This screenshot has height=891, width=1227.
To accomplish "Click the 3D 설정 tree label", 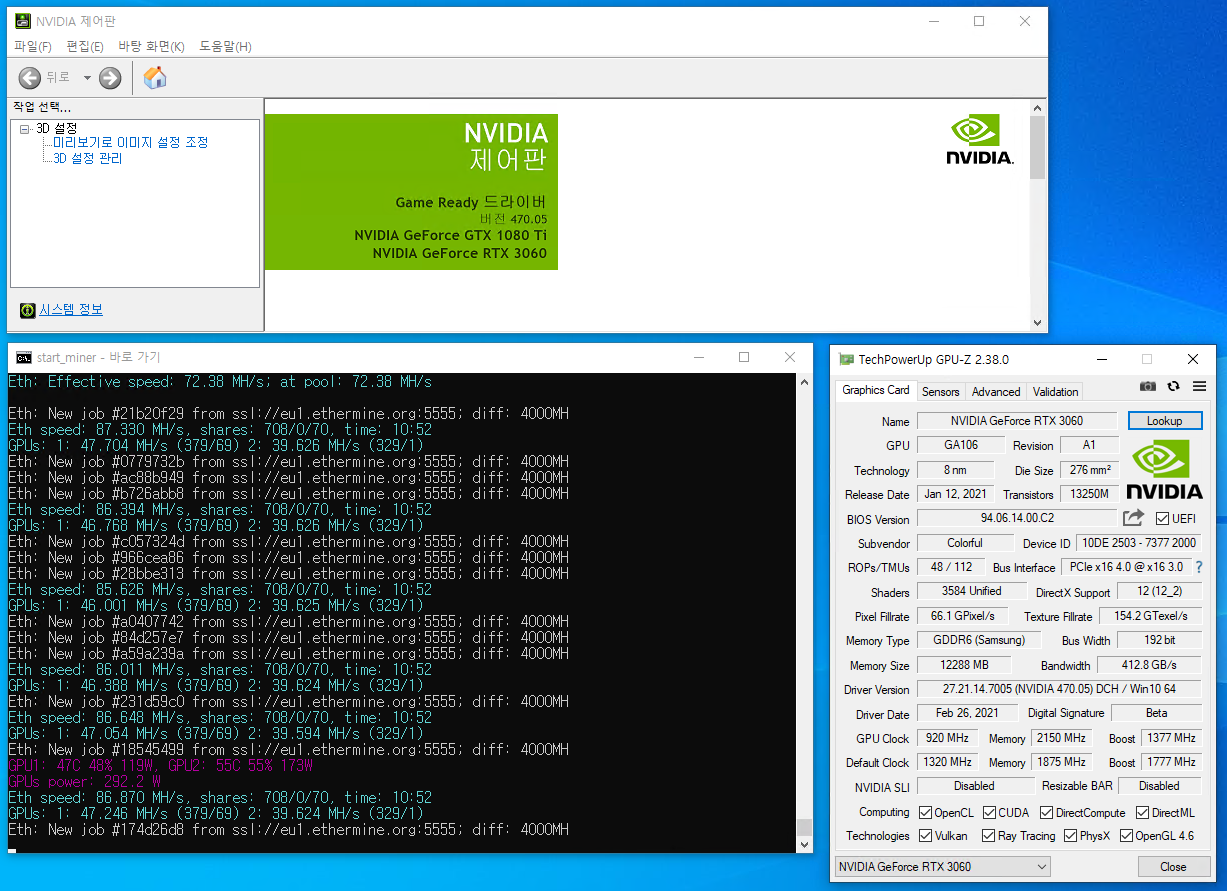I will point(57,128).
